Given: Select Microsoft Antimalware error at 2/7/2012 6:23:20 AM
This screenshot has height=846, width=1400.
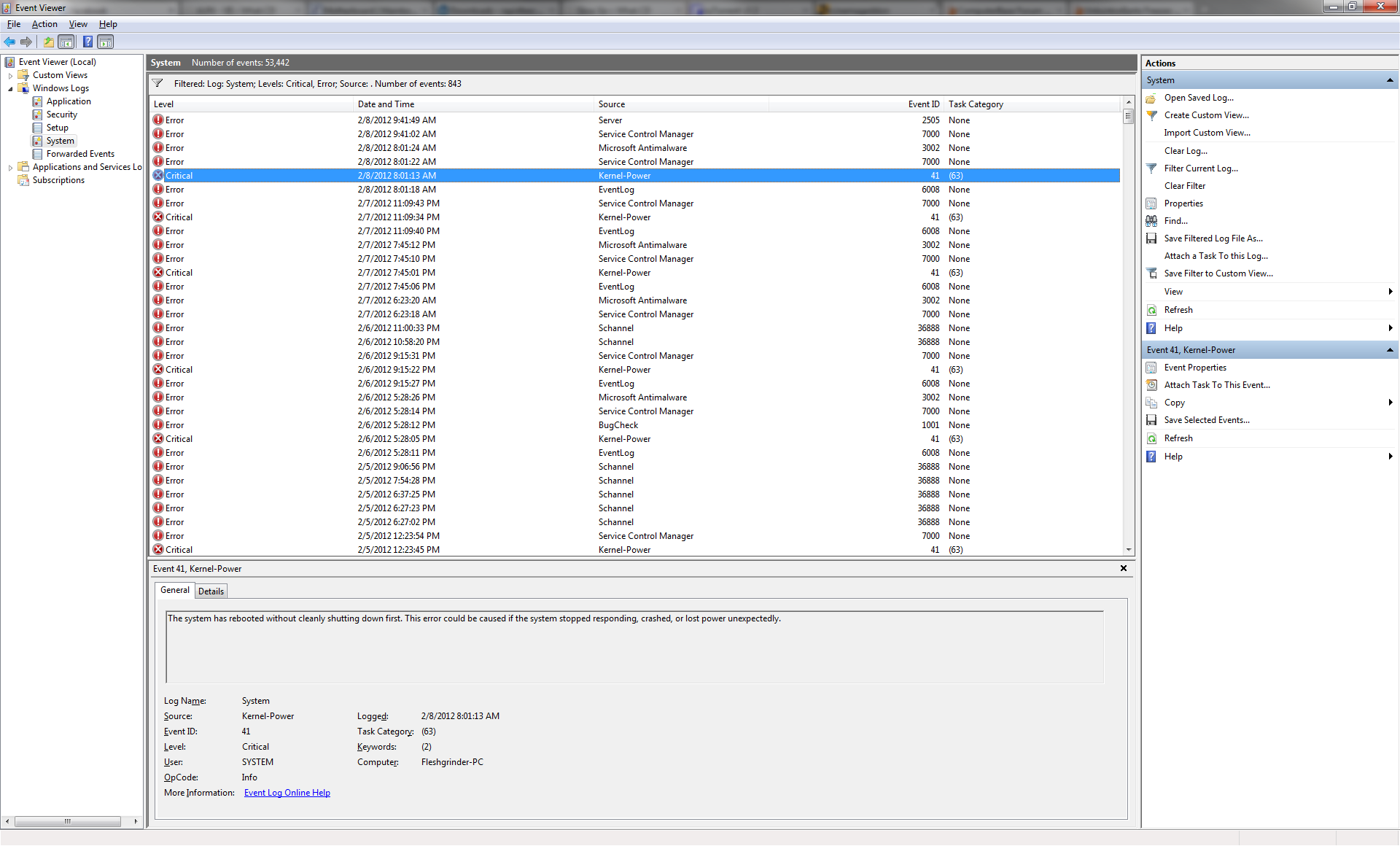Looking at the screenshot, I should point(634,300).
